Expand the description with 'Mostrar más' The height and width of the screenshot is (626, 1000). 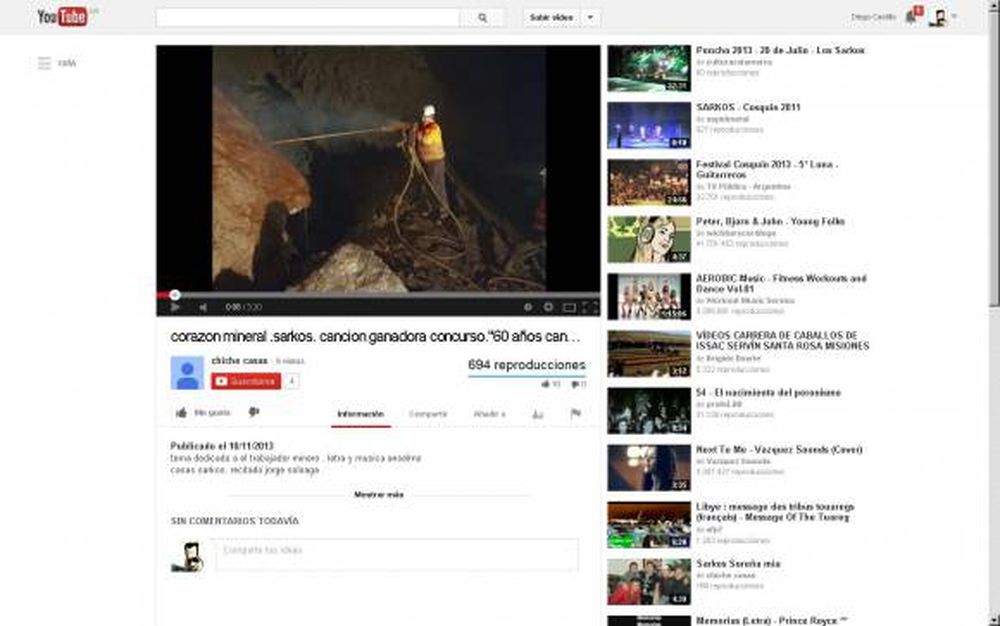[x=377, y=492]
